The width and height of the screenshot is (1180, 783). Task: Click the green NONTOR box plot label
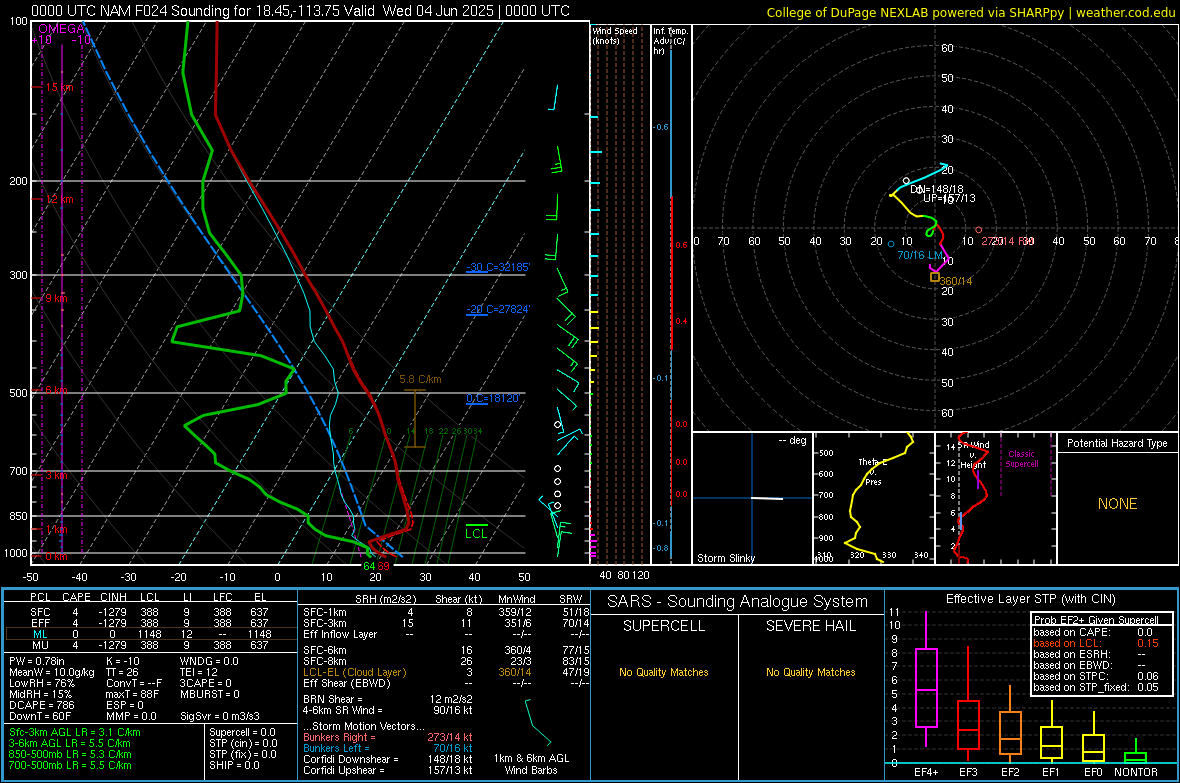(x=1136, y=772)
